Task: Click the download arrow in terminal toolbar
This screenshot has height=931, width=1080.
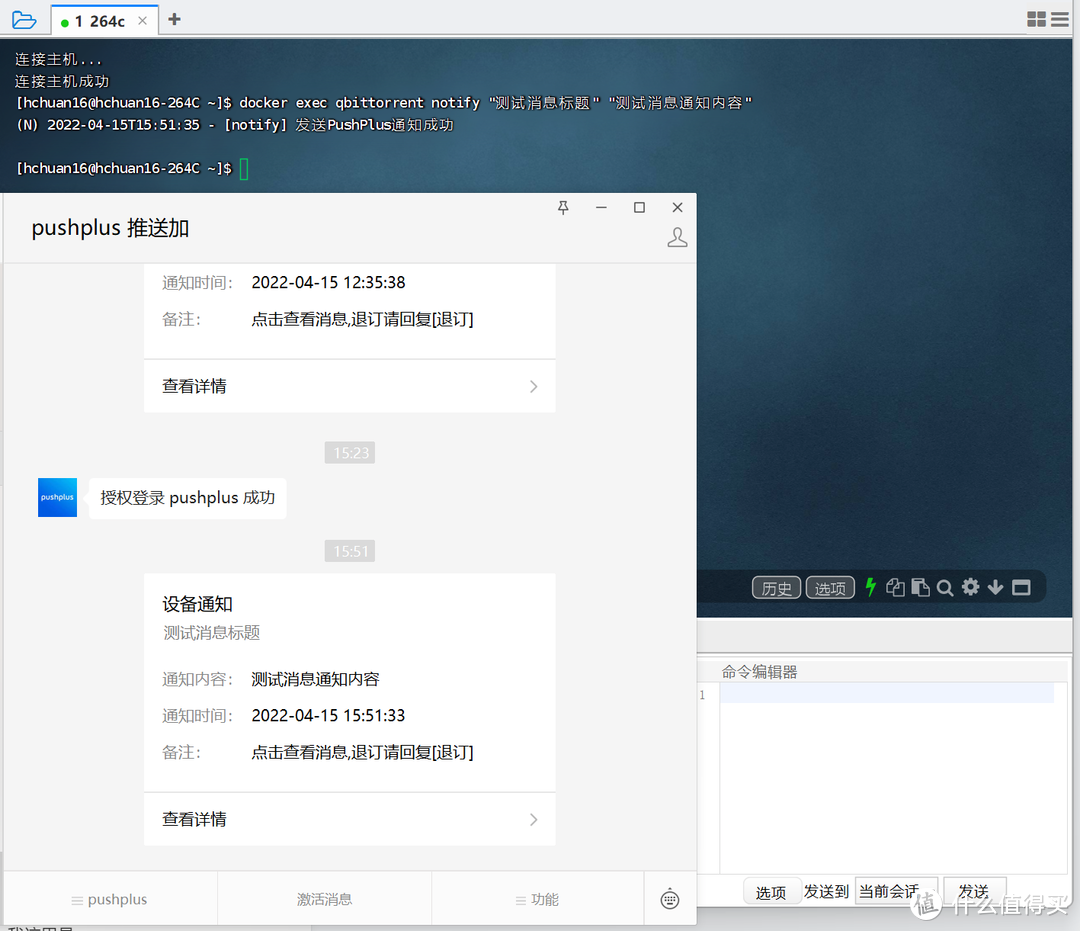Action: click(995, 587)
